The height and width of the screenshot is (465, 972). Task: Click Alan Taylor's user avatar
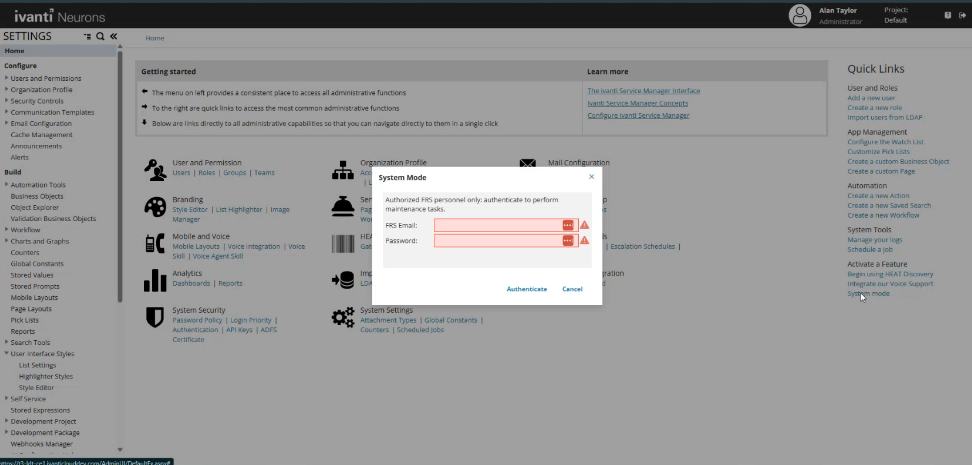[x=799, y=15]
